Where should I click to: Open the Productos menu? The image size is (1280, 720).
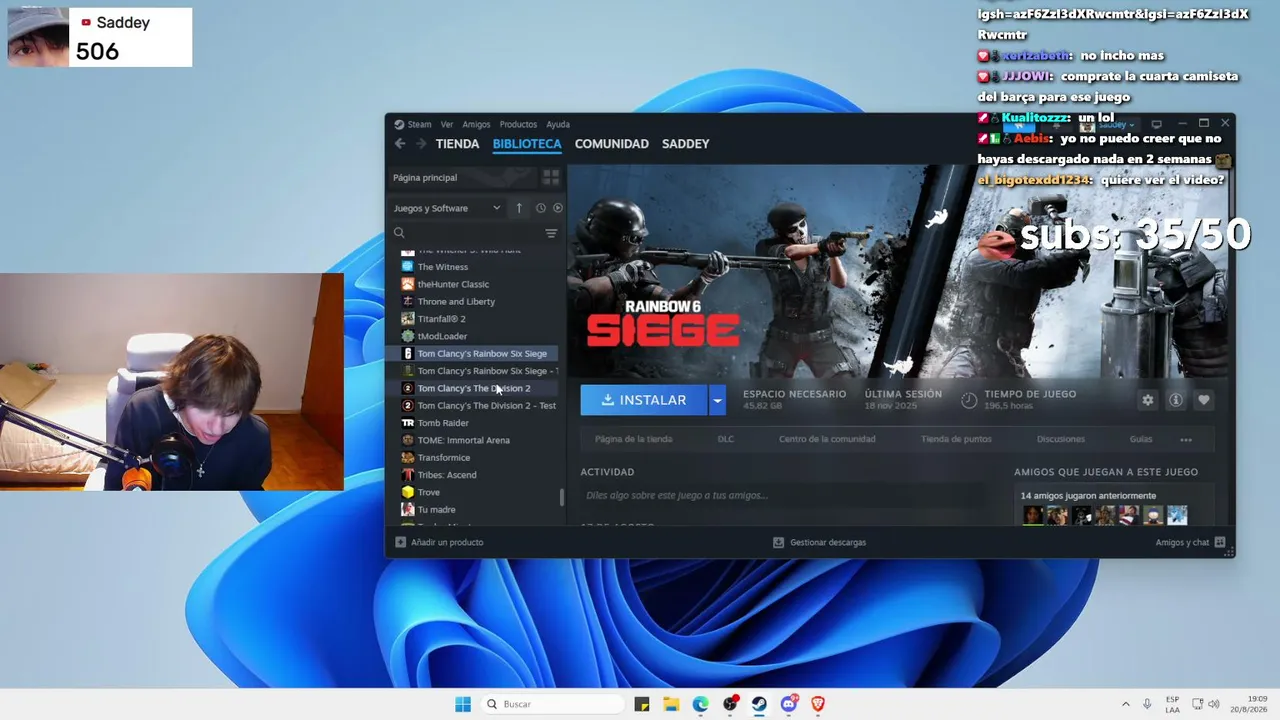tap(518, 125)
